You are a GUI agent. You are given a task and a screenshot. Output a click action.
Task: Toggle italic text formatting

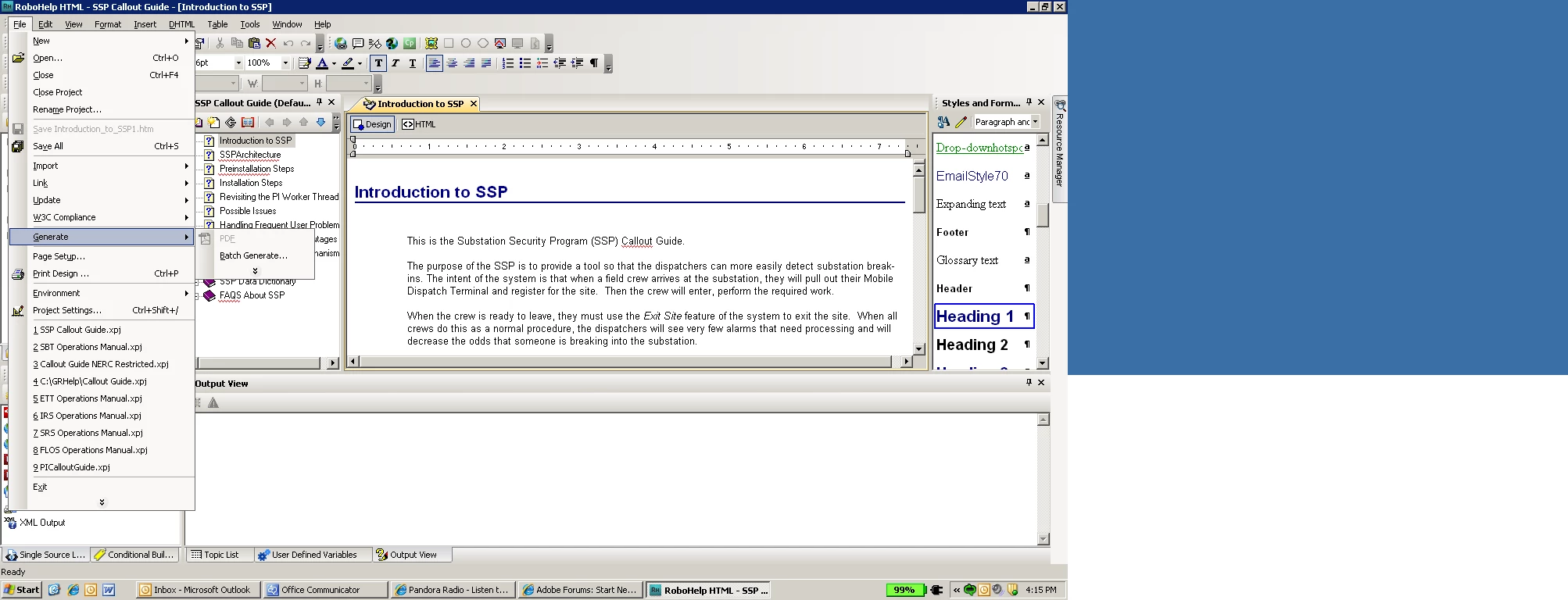[x=396, y=63]
